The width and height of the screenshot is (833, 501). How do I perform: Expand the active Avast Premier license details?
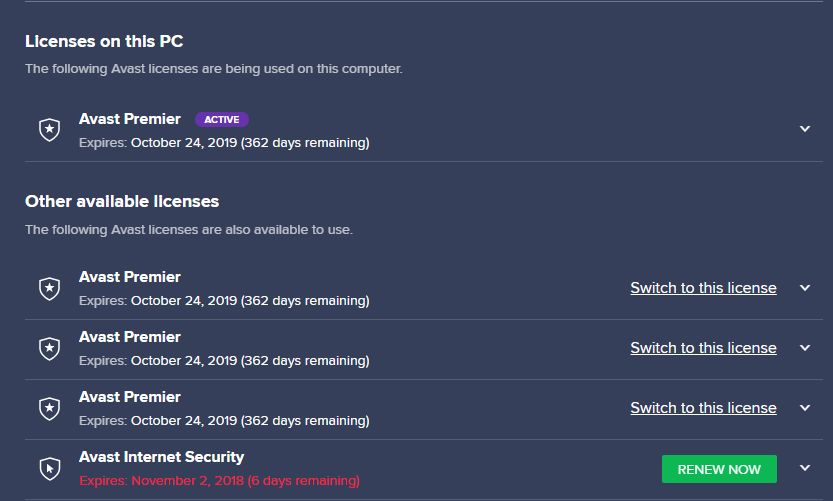tap(805, 129)
